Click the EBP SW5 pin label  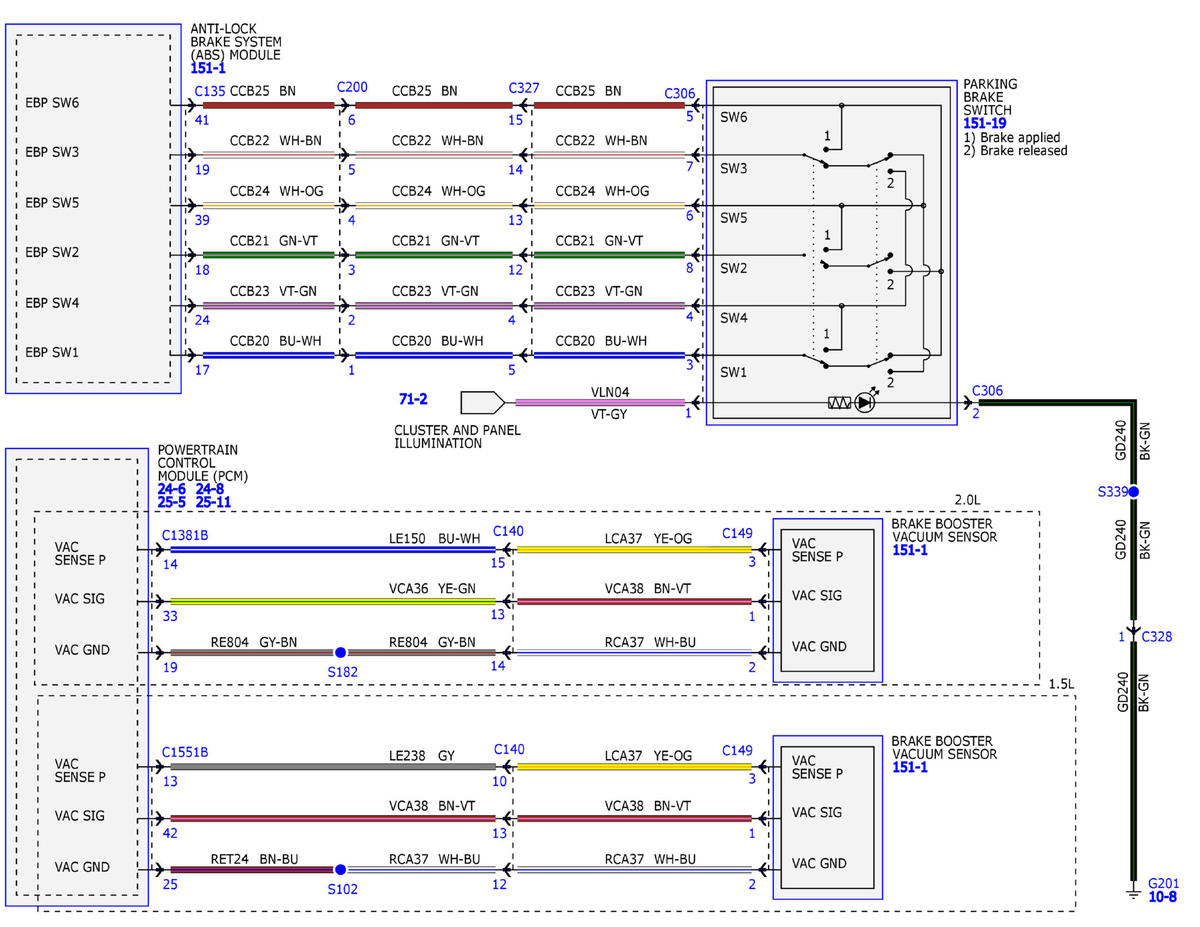tap(53, 203)
